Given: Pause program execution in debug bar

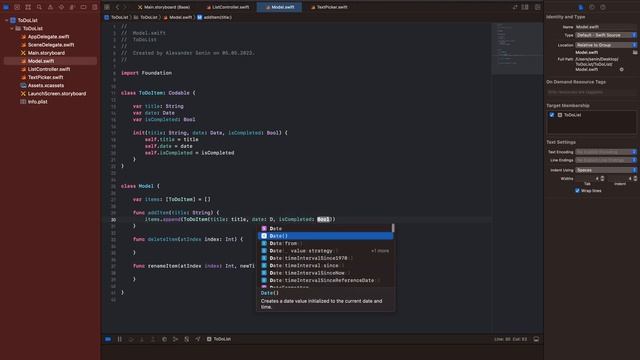Looking at the screenshot, I should [120, 339].
